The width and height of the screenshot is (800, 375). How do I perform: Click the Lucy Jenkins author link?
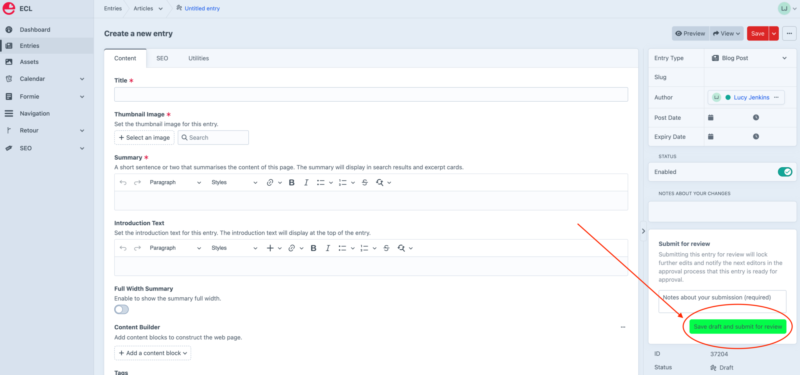coord(752,97)
